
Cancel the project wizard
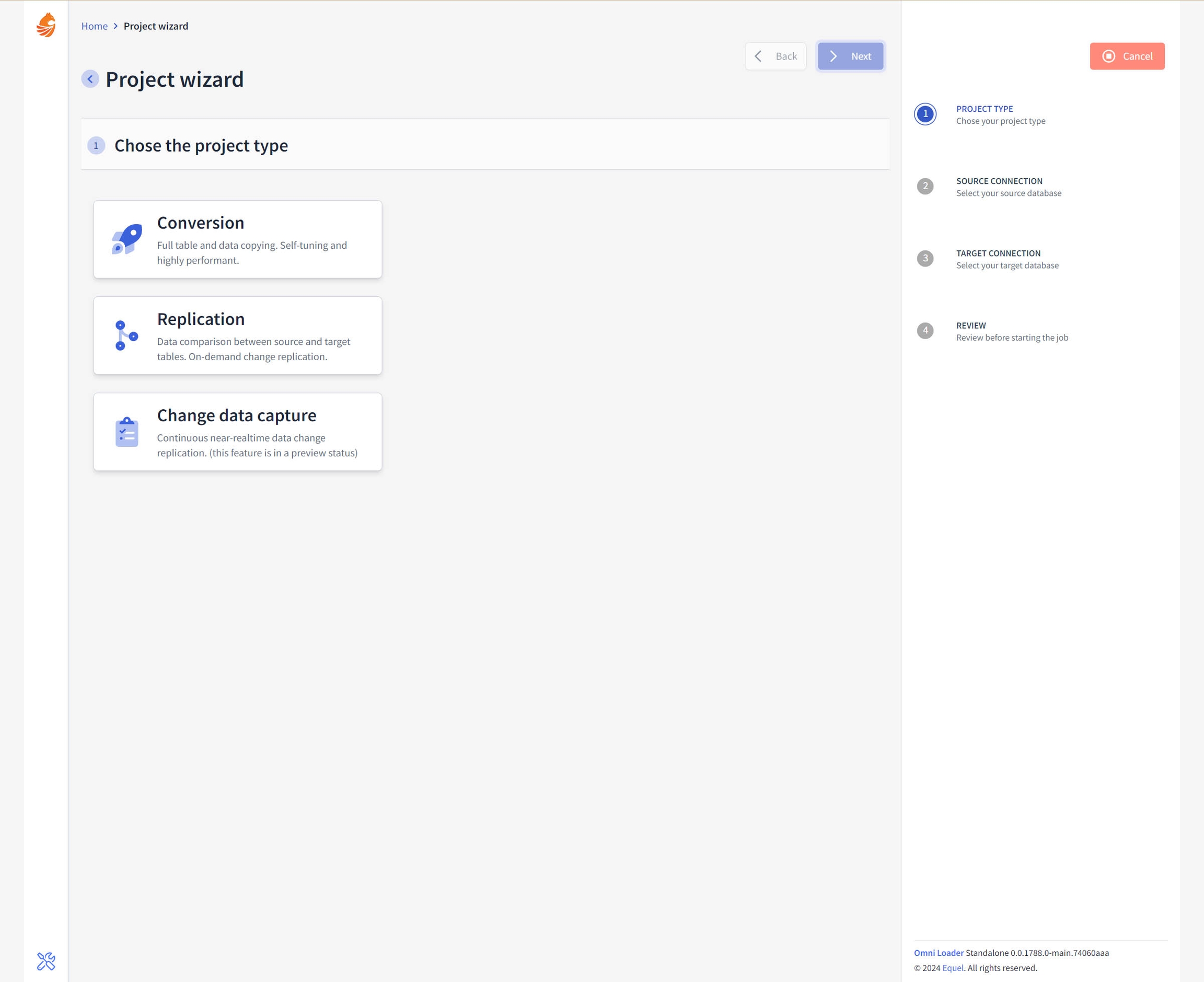tap(1127, 56)
